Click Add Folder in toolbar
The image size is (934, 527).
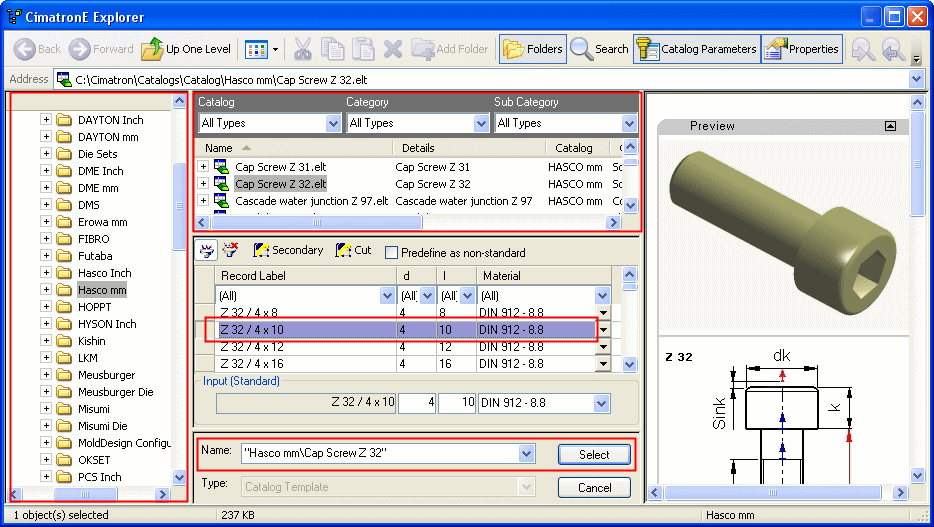[450, 49]
